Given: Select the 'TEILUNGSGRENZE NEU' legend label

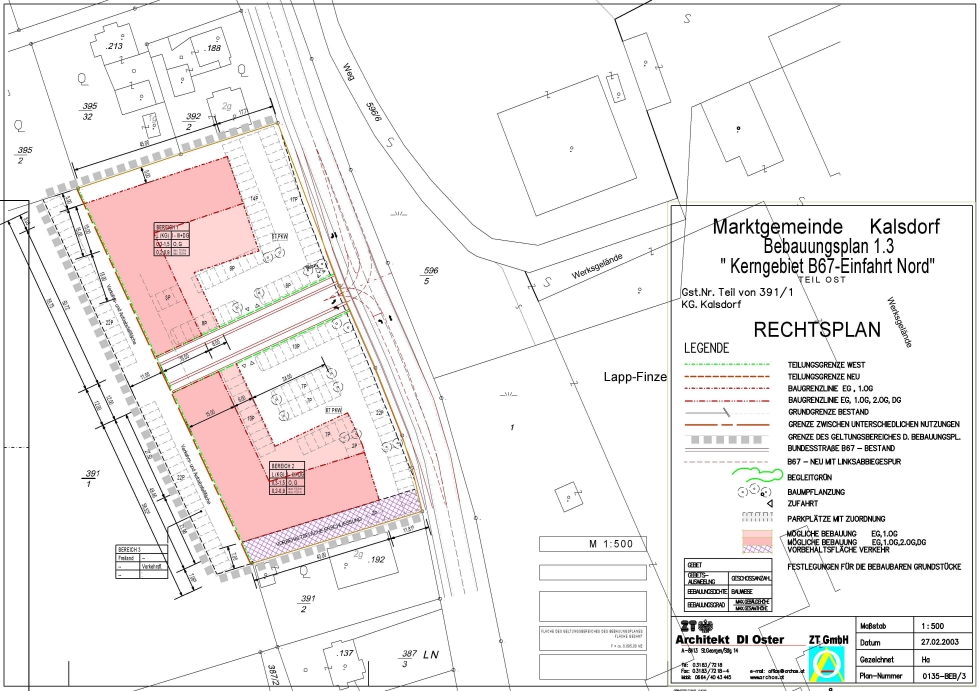Looking at the screenshot, I should tap(824, 377).
